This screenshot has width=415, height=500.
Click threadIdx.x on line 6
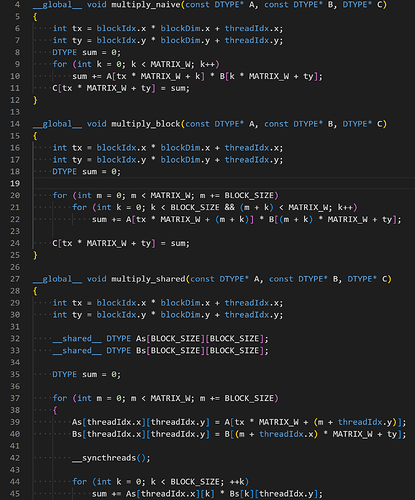pyautogui.click(x=251, y=29)
